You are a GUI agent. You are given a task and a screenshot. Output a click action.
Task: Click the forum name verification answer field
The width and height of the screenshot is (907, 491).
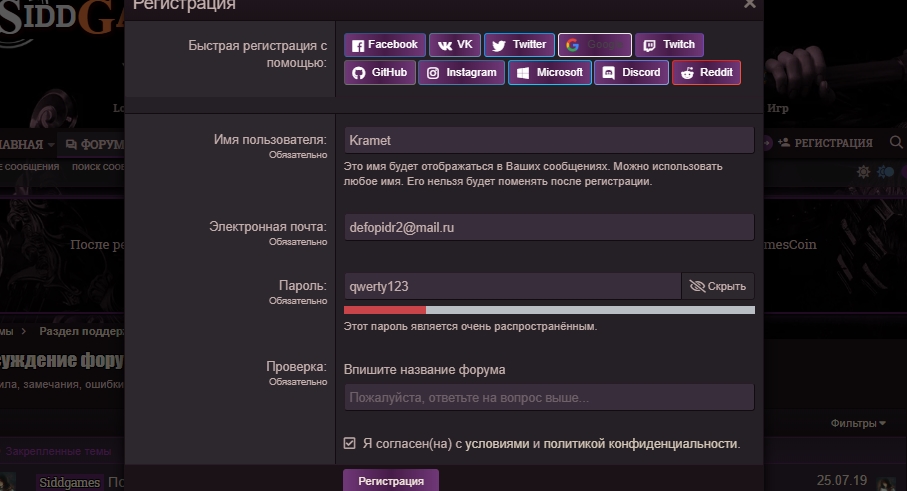[549, 397]
